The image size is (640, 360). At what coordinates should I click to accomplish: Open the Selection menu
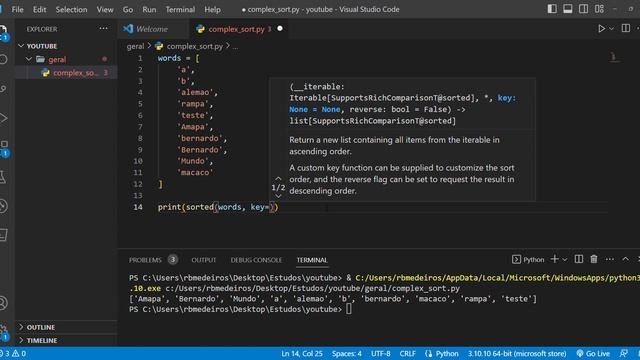coord(71,9)
